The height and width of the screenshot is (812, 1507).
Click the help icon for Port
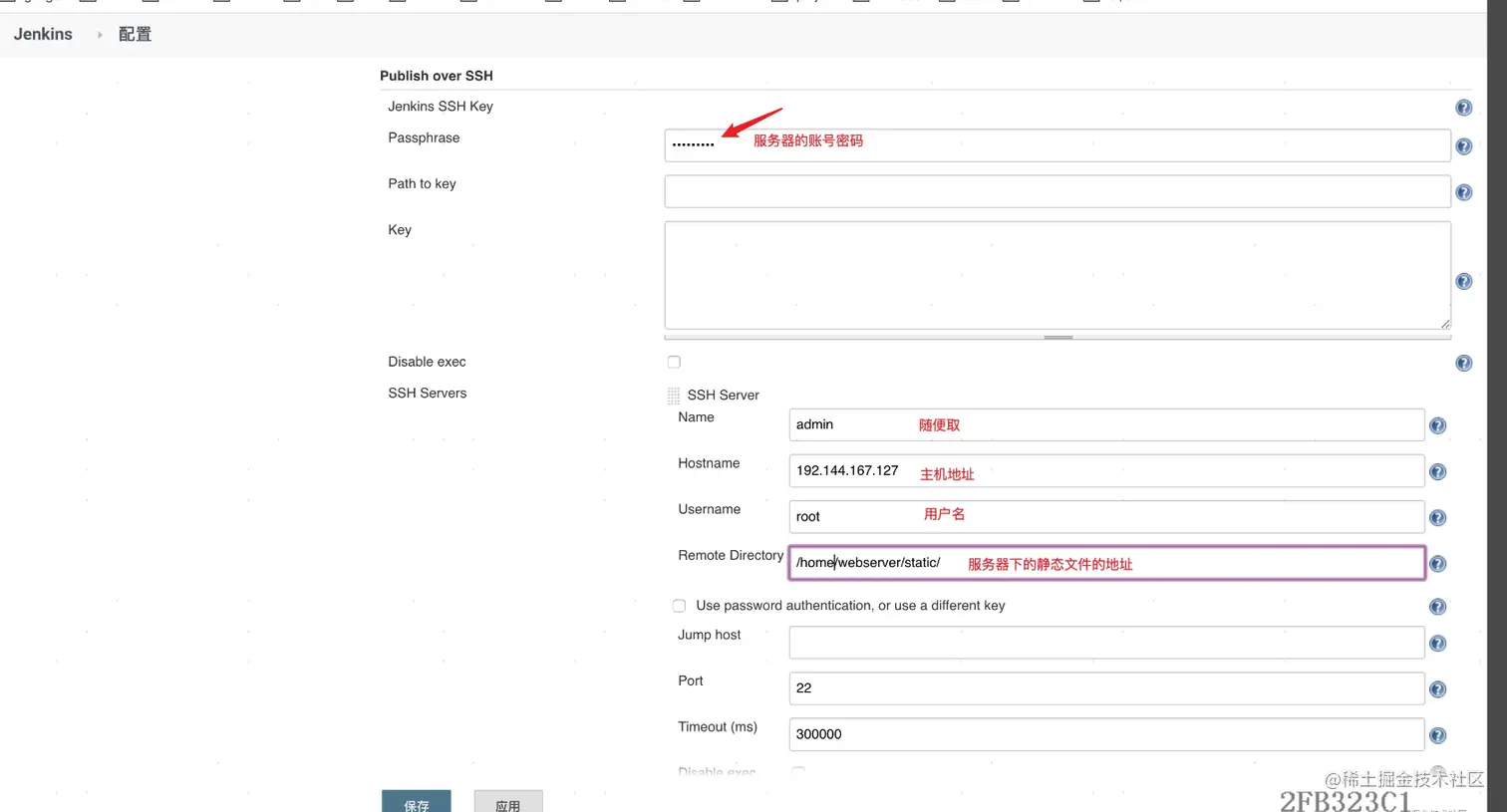click(x=1437, y=688)
